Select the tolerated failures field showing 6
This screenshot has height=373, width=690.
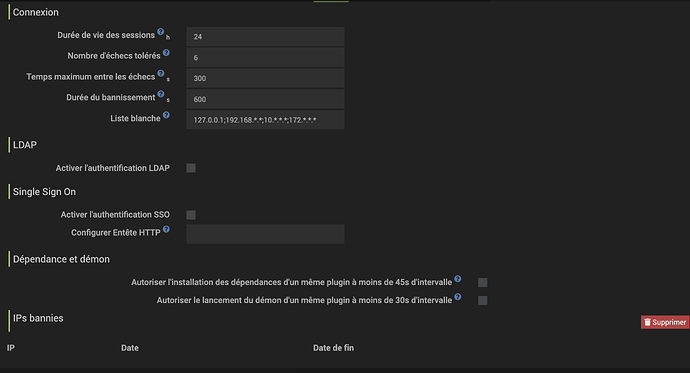[x=265, y=58]
